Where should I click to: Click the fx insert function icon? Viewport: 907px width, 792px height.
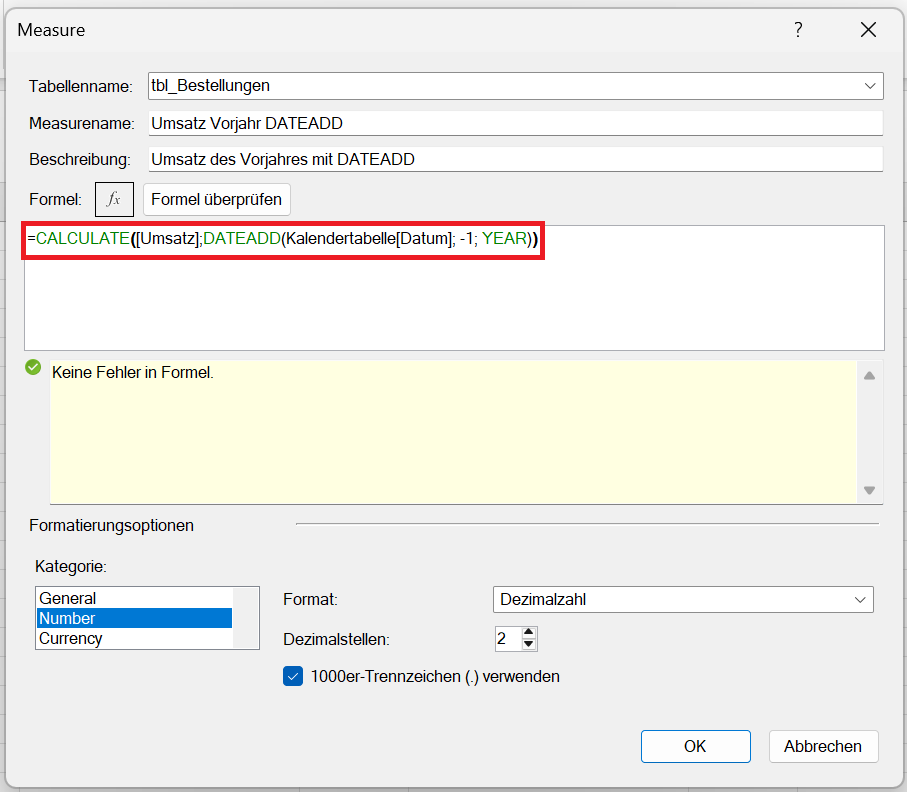pos(114,199)
